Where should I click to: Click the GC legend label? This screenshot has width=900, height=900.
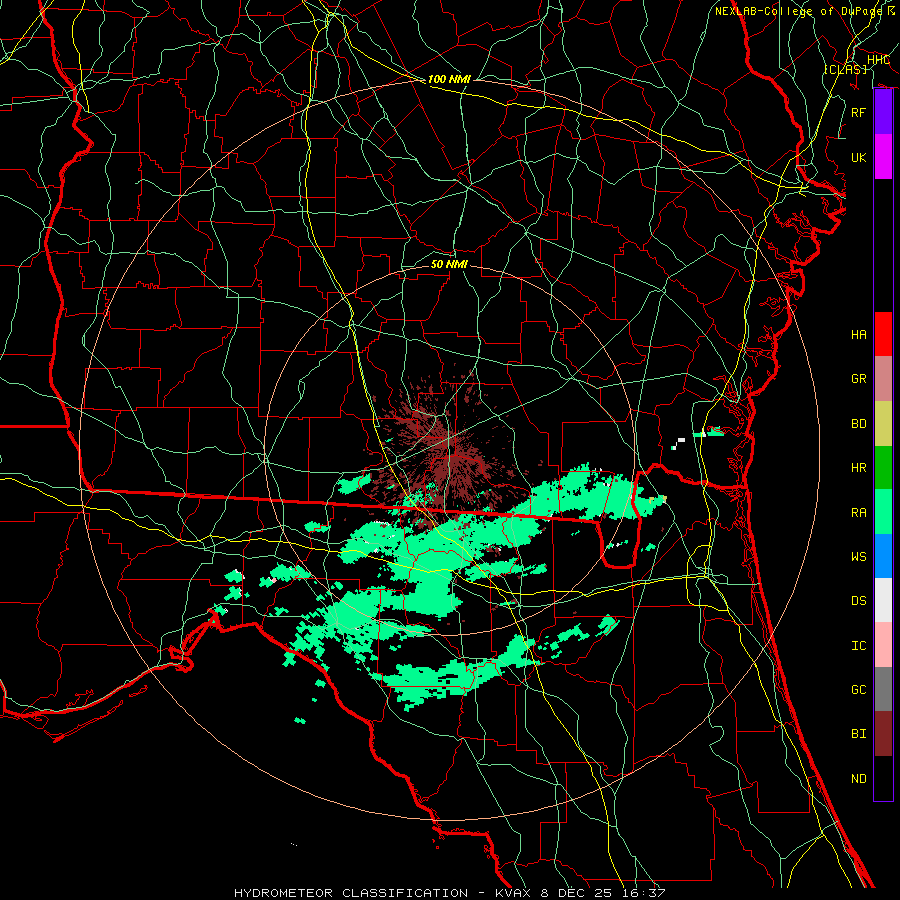click(859, 689)
